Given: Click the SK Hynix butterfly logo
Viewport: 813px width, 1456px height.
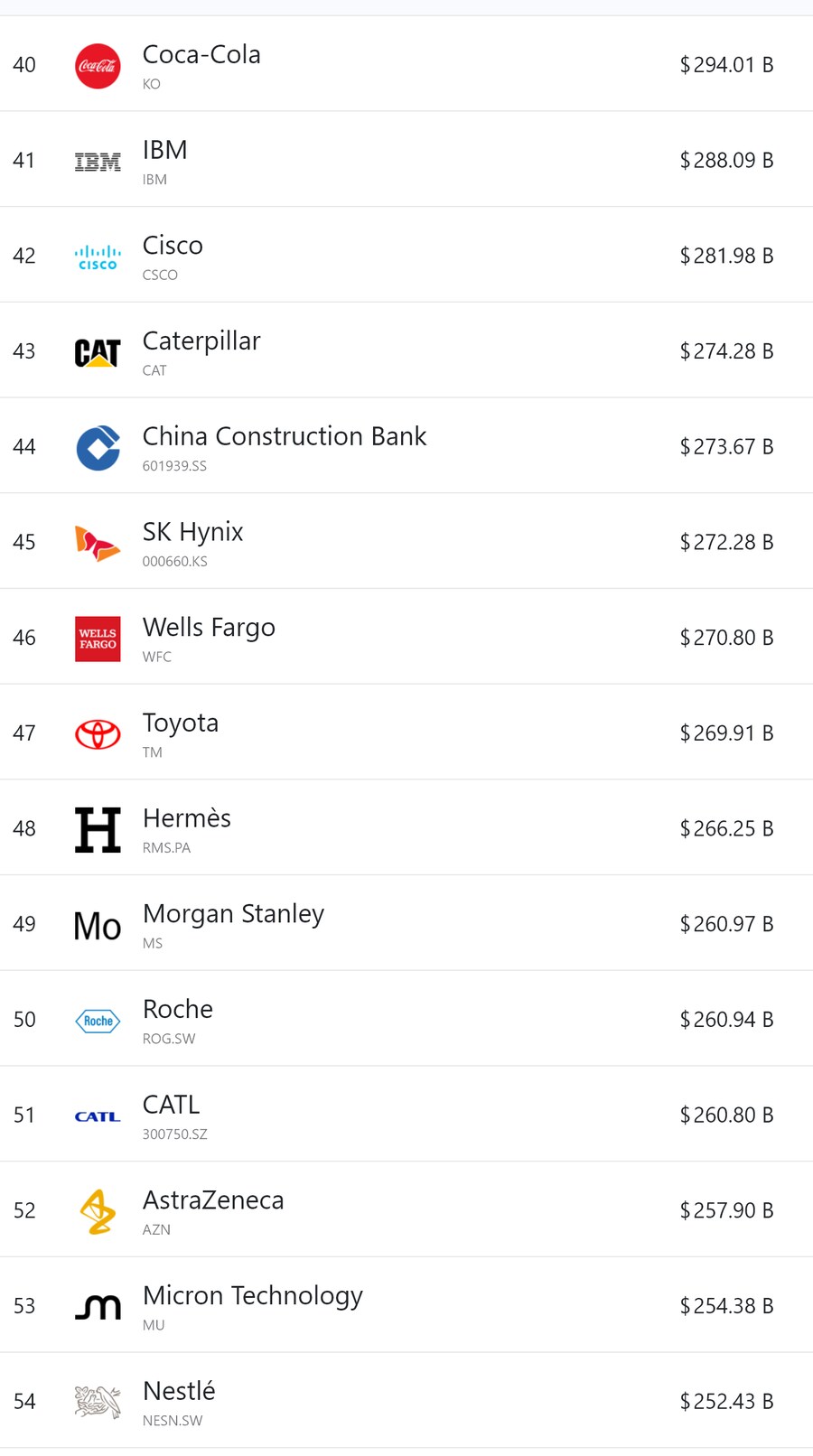Looking at the screenshot, I should click(x=98, y=544).
